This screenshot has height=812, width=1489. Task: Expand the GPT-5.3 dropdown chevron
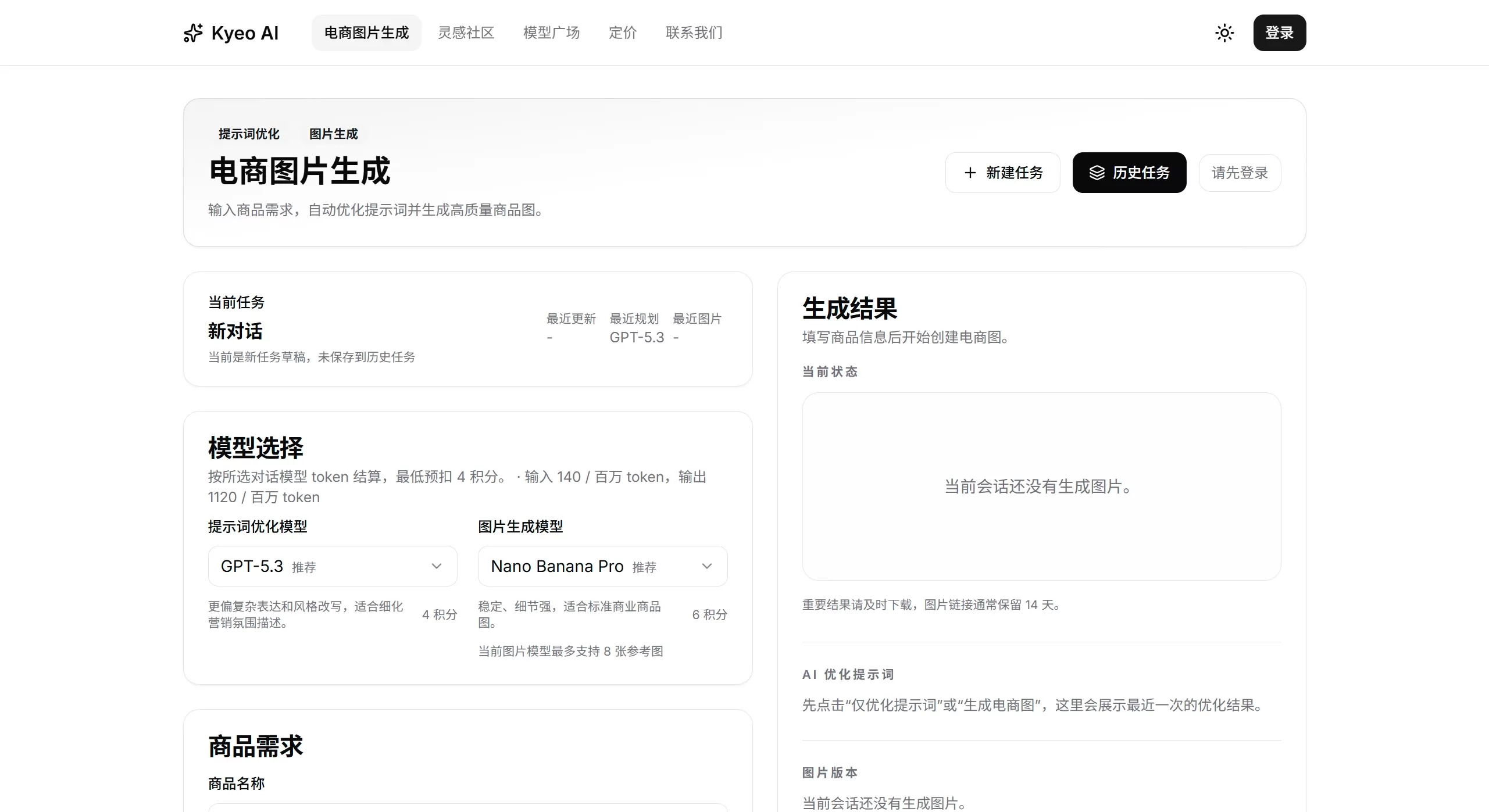(437, 566)
